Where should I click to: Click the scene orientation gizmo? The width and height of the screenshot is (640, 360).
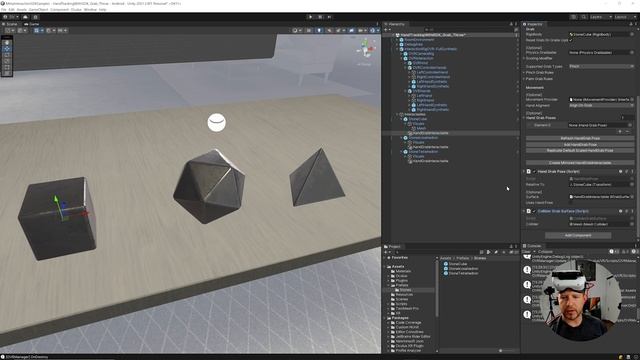[x=366, y=49]
